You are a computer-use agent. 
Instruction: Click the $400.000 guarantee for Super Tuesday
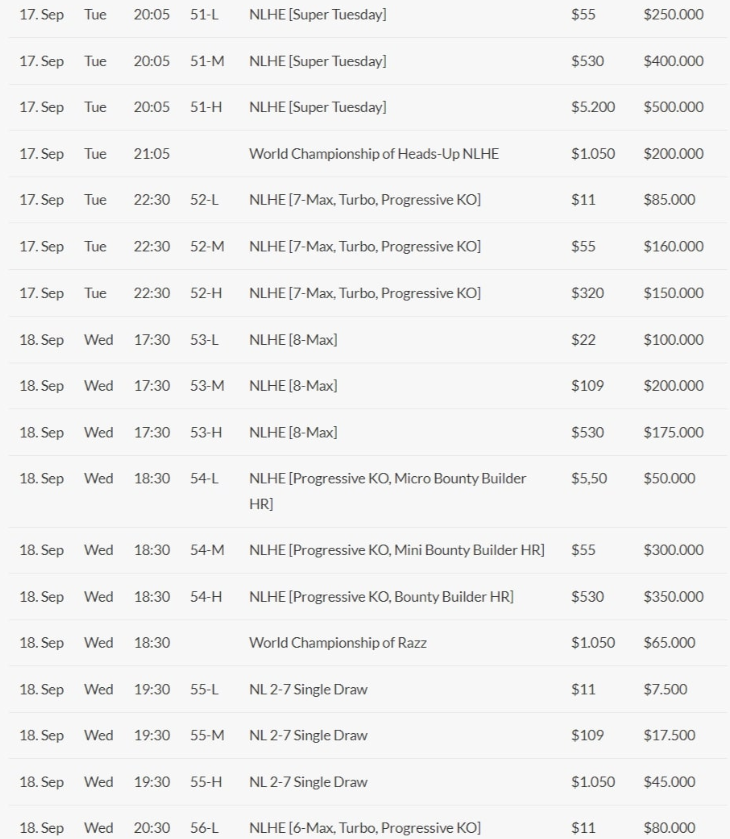673,61
